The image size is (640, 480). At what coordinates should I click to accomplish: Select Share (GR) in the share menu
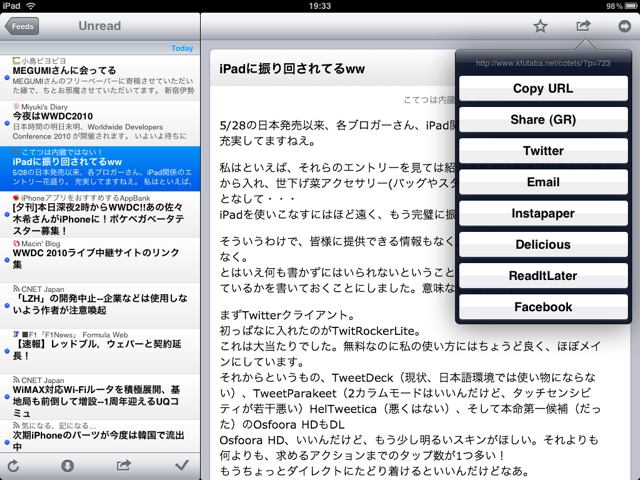(x=543, y=120)
